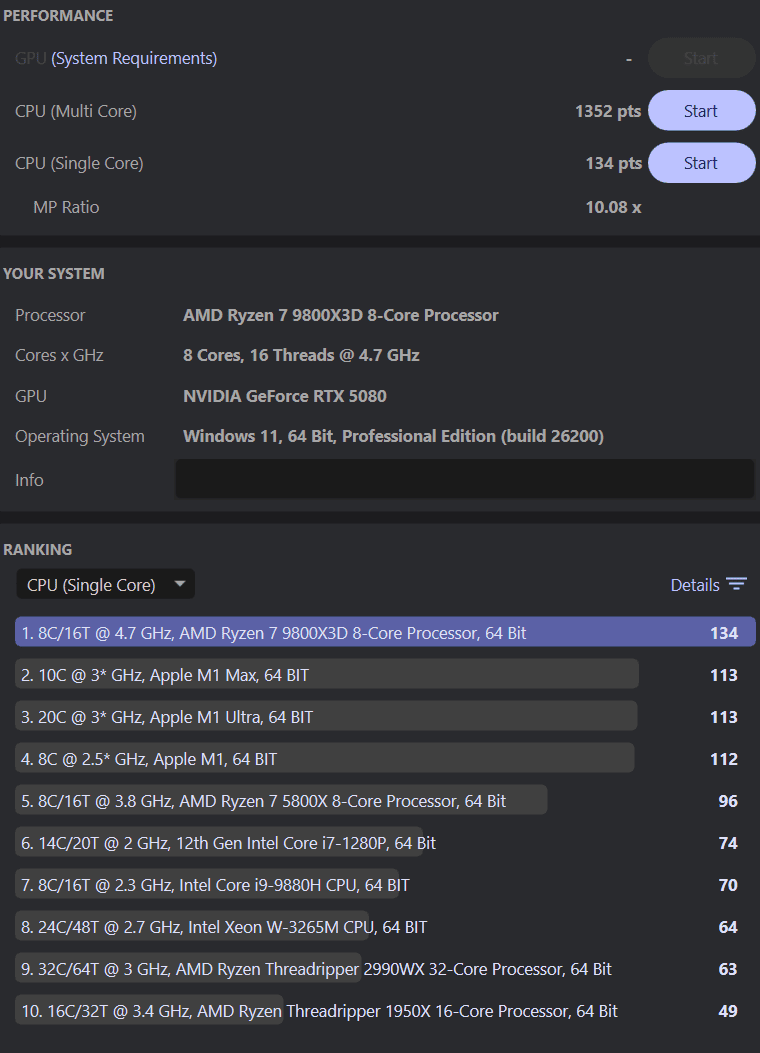Select the Ryzen 7 9800X3D ranking row
760x1053 pixels.
pos(385,633)
